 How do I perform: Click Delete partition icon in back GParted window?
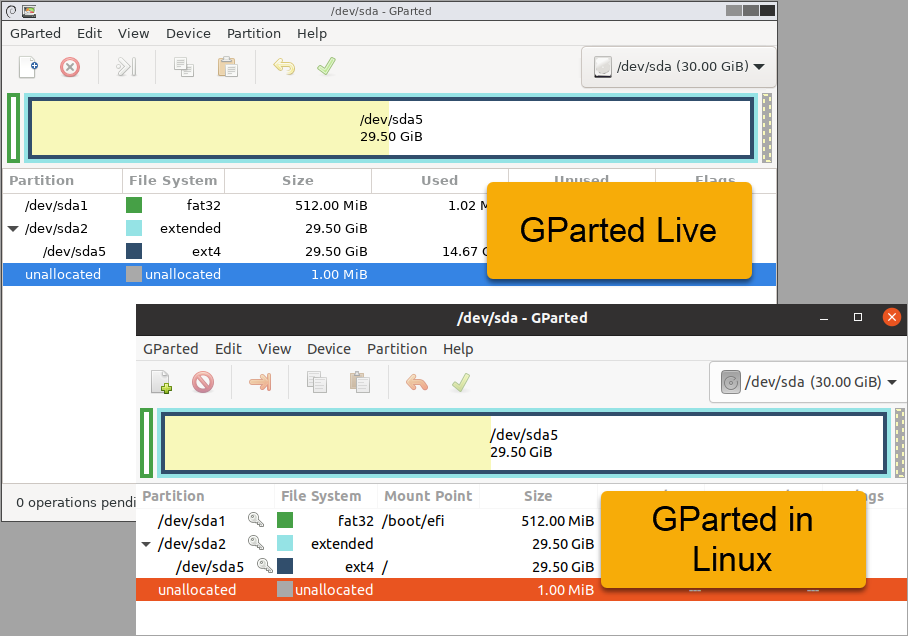70,67
